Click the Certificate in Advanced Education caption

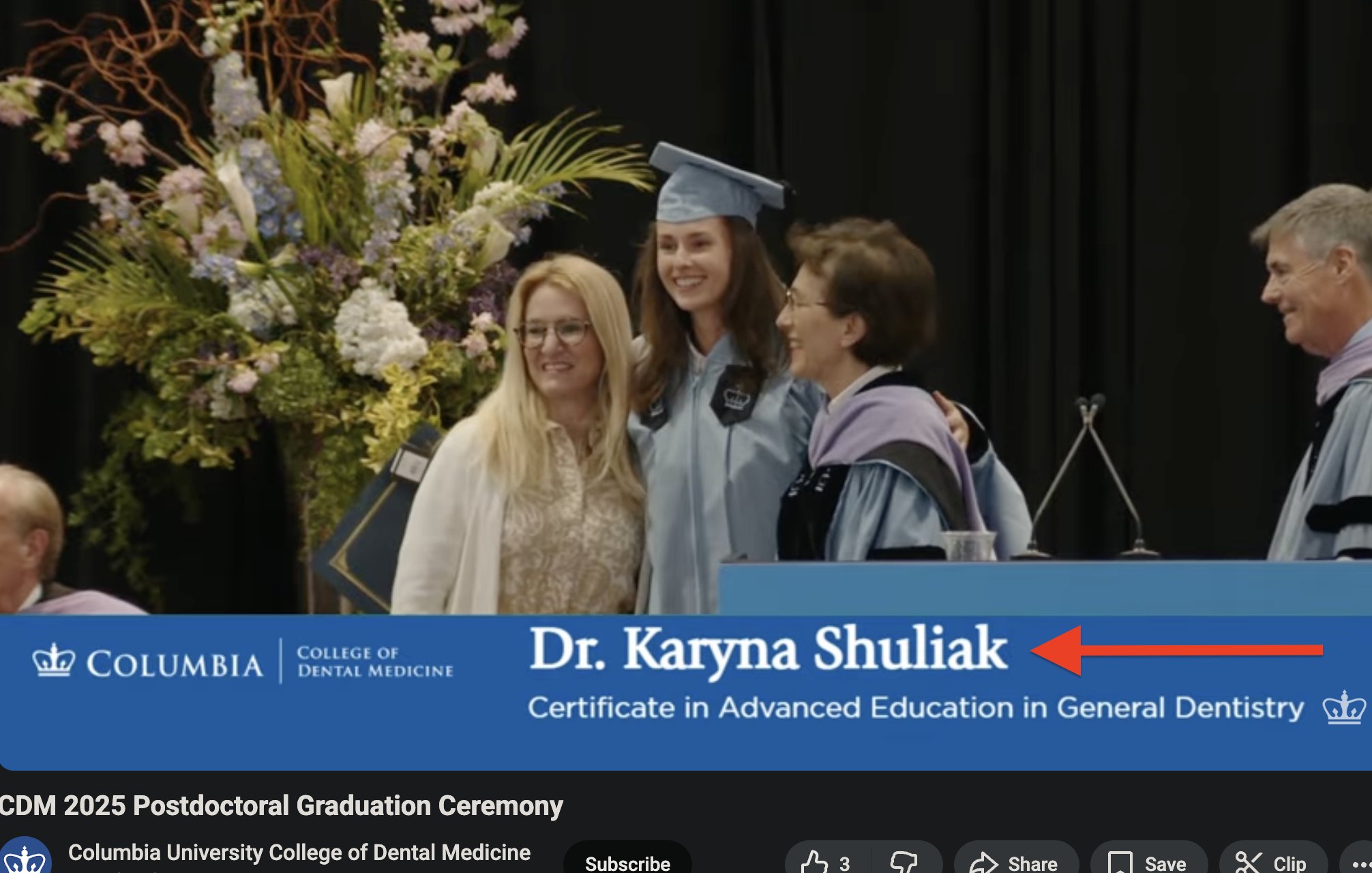click(916, 708)
